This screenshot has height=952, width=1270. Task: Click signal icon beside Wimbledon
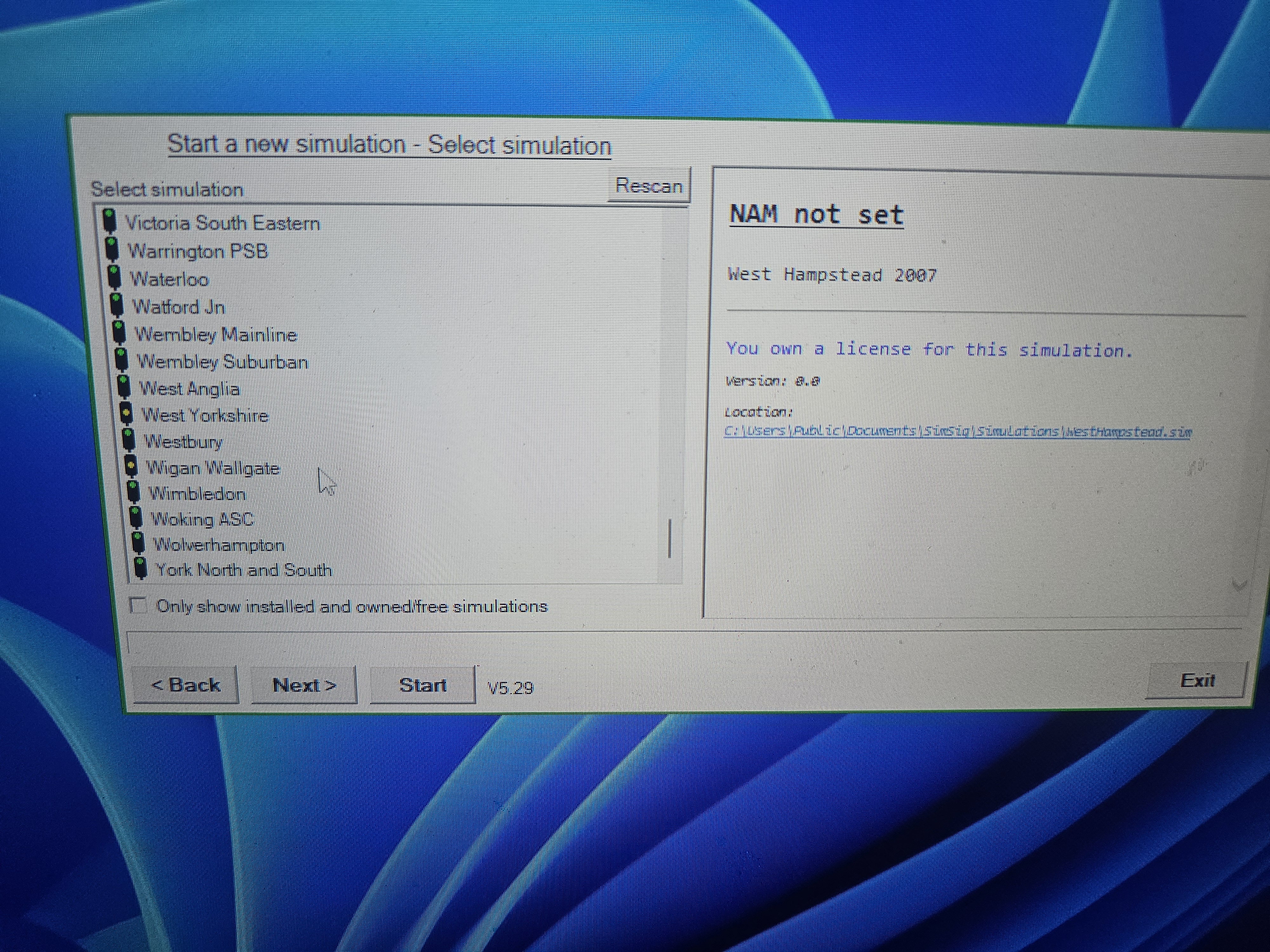coord(133,492)
